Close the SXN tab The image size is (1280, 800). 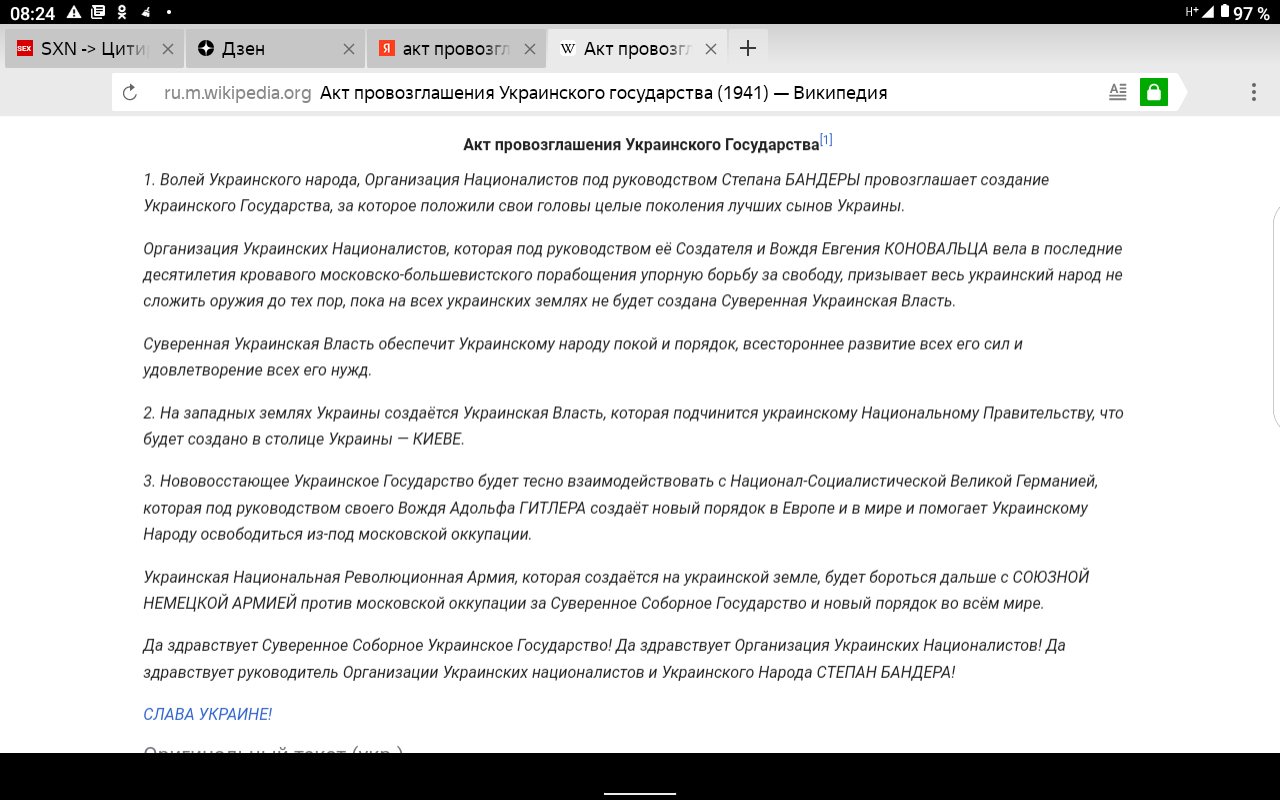[167, 49]
